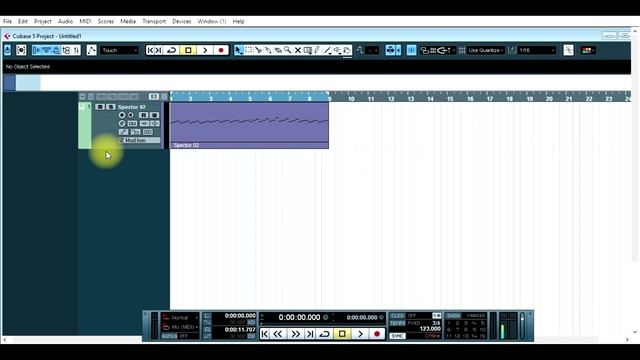Viewport: 640px width, 360px height.
Task: Open the Project menu
Action: [43, 21]
